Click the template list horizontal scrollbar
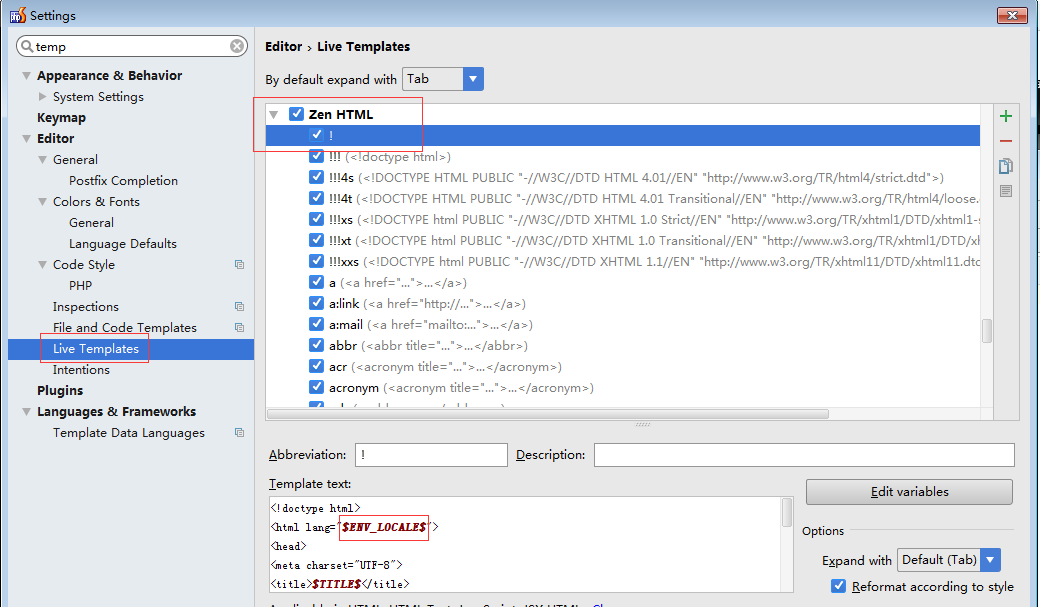Screen dimensions: 1040x607 coord(548,413)
